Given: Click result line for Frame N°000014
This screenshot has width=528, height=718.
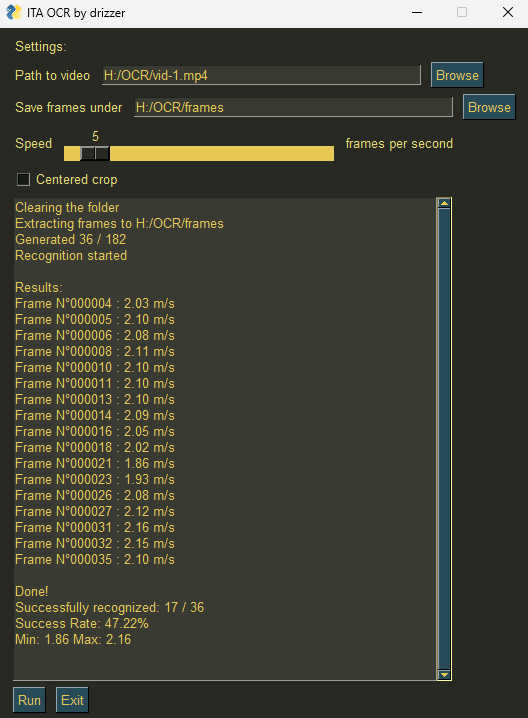Looking at the screenshot, I should point(95,416).
